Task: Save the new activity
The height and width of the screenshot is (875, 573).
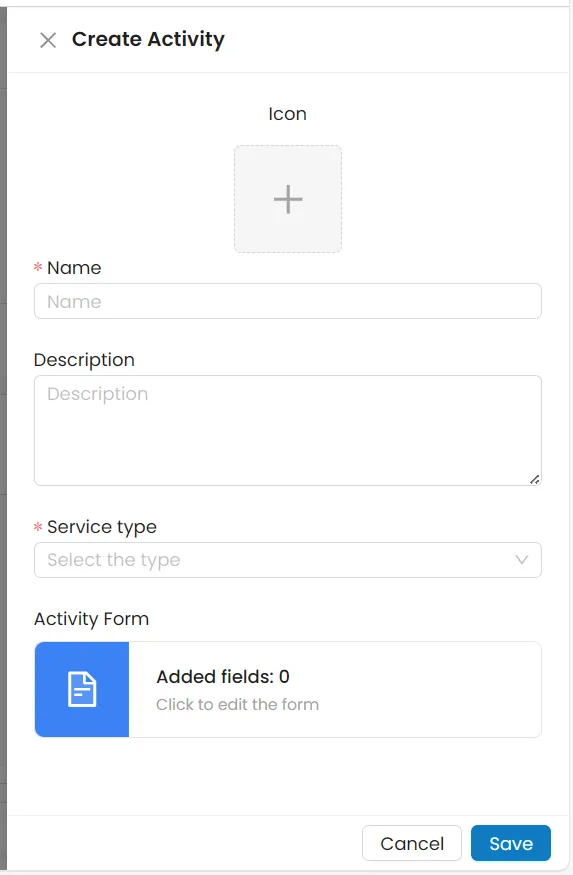Action: (511, 843)
